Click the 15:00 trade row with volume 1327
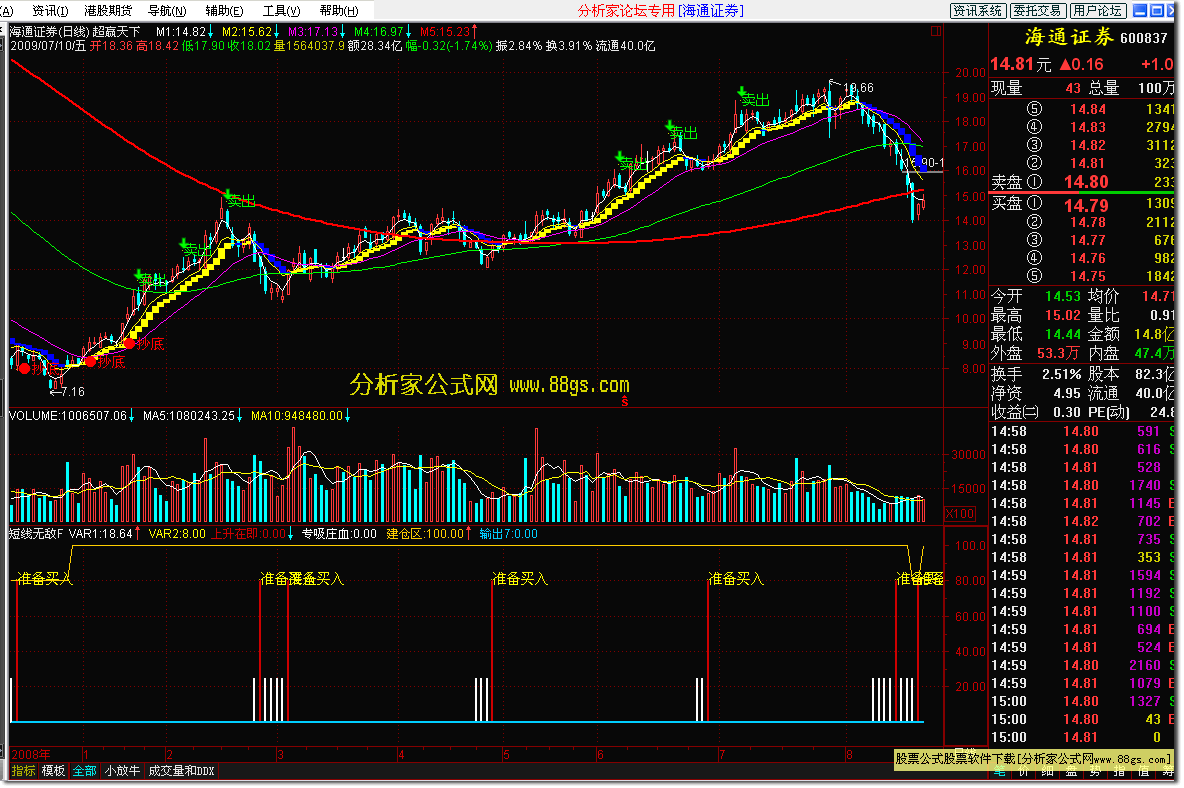 (1081, 701)
